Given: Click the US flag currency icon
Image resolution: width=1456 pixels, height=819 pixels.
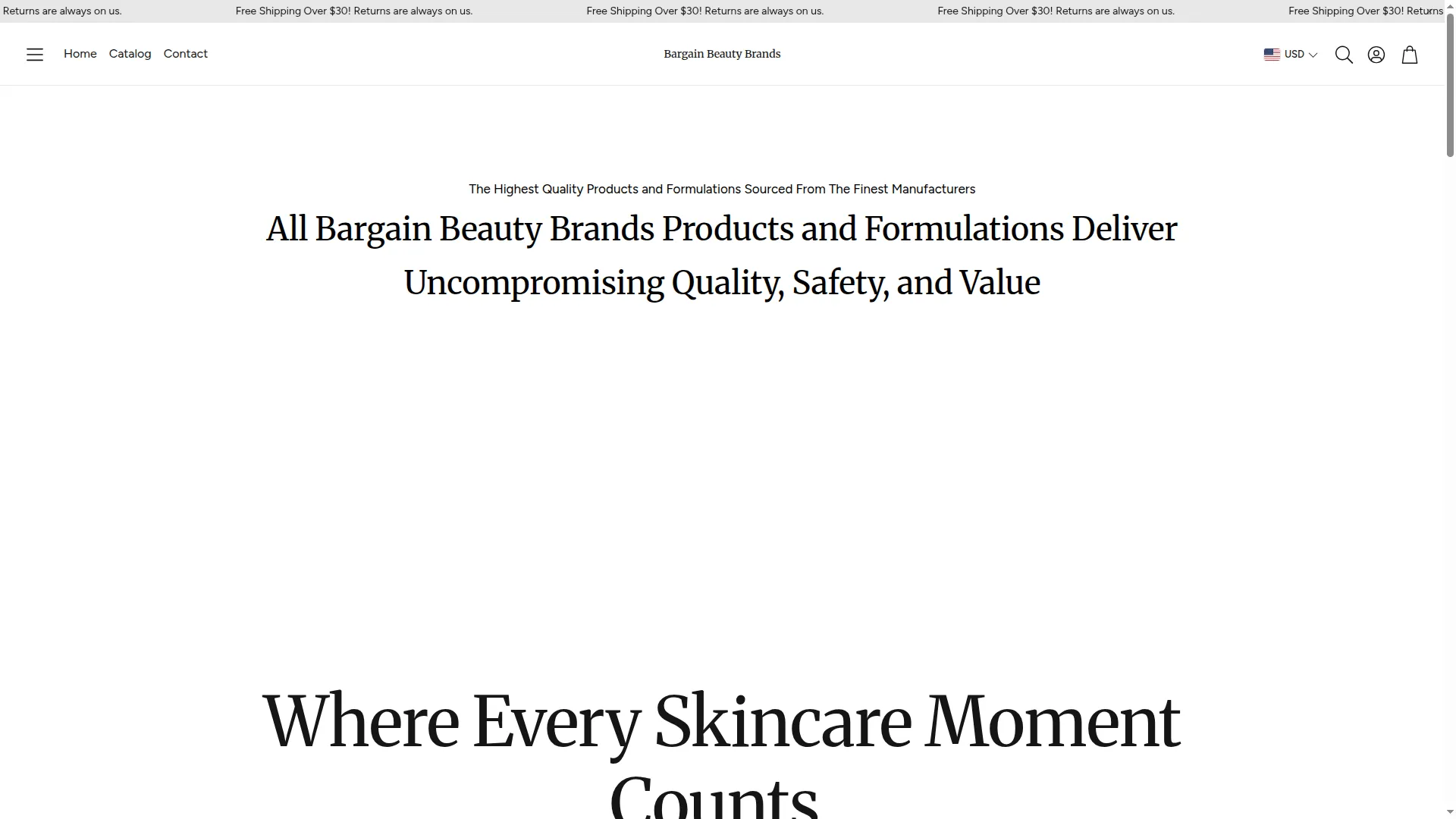Looking at the screenshot, I should pyautogui.click(x=1272, y=55).
